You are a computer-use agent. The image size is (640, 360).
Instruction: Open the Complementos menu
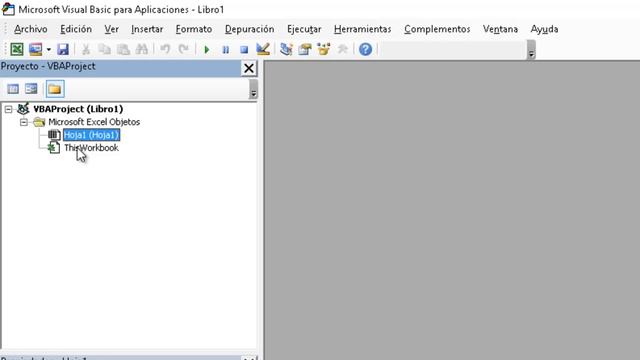(x=437, y=29)
